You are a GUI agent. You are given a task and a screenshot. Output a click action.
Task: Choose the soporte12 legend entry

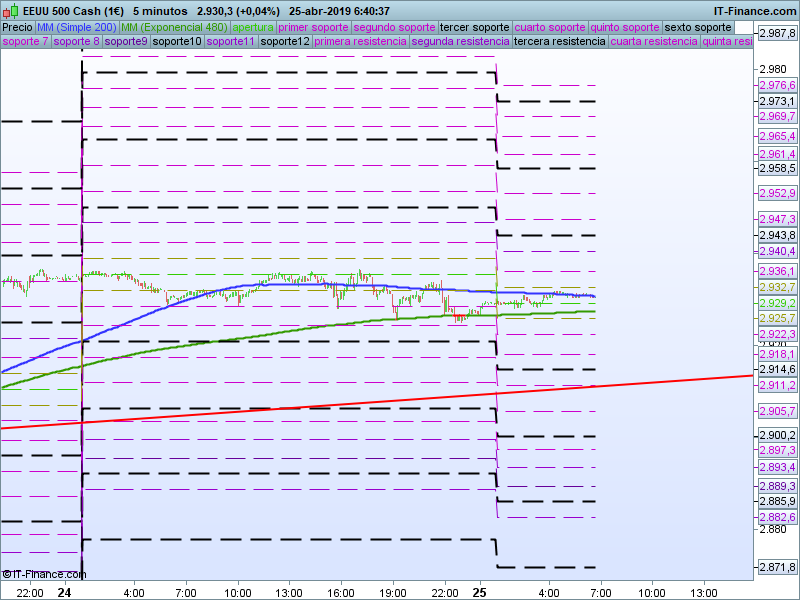click(x=285, y=41)
